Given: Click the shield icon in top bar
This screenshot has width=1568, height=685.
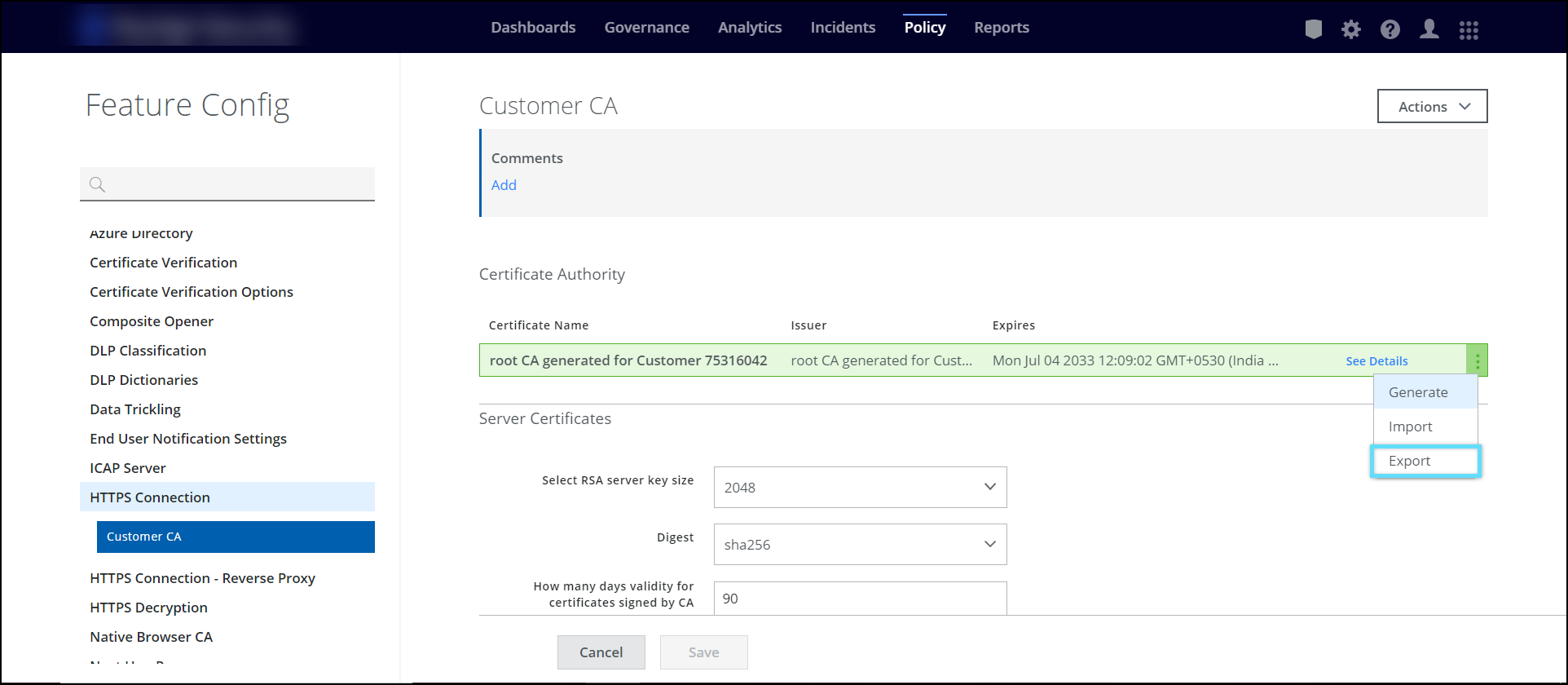Looking at the screenshot, I should (1313, 29).
